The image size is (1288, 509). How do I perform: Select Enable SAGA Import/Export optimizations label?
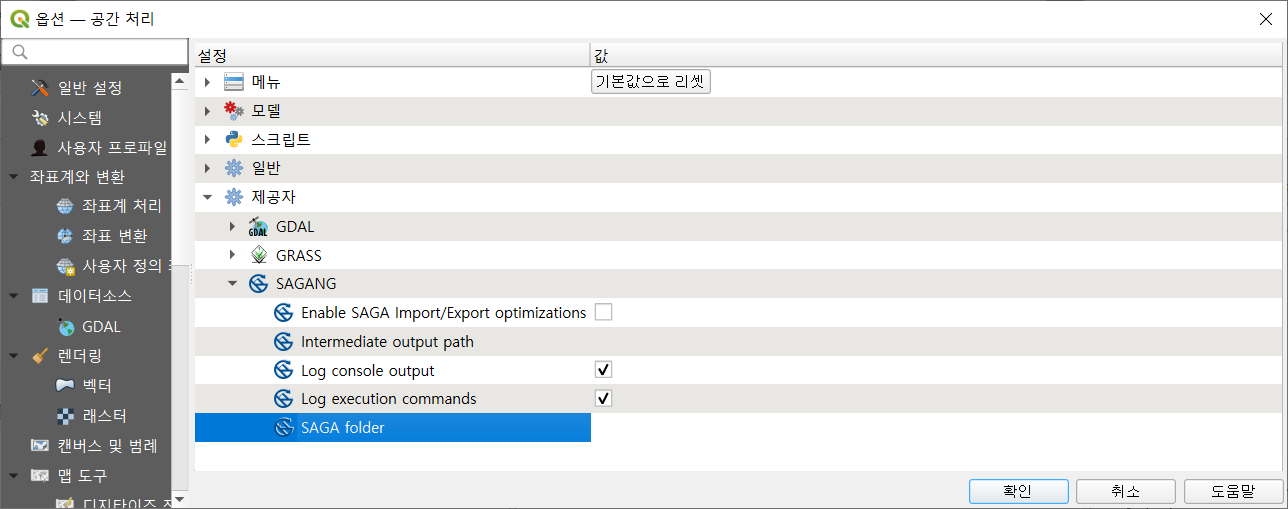pyautogui.click(x=443, y=313)
